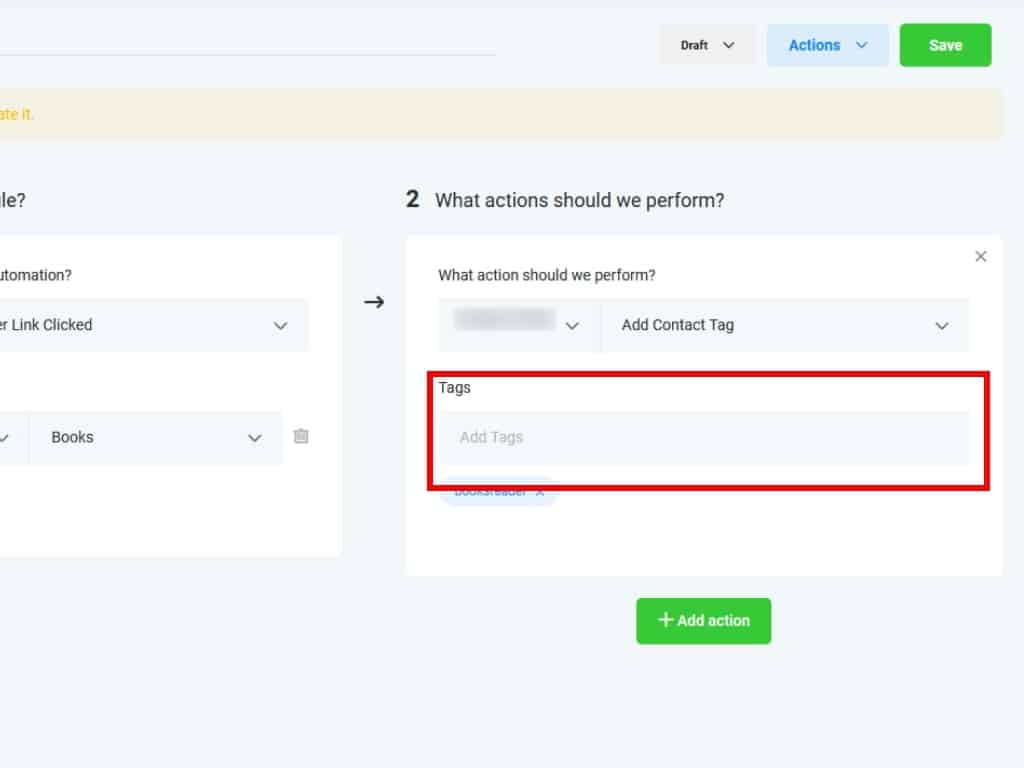Click the yellow notice banner
The width and height of the screenshot is (1024, 768).
pyautogui.click(x=500, y=114)
